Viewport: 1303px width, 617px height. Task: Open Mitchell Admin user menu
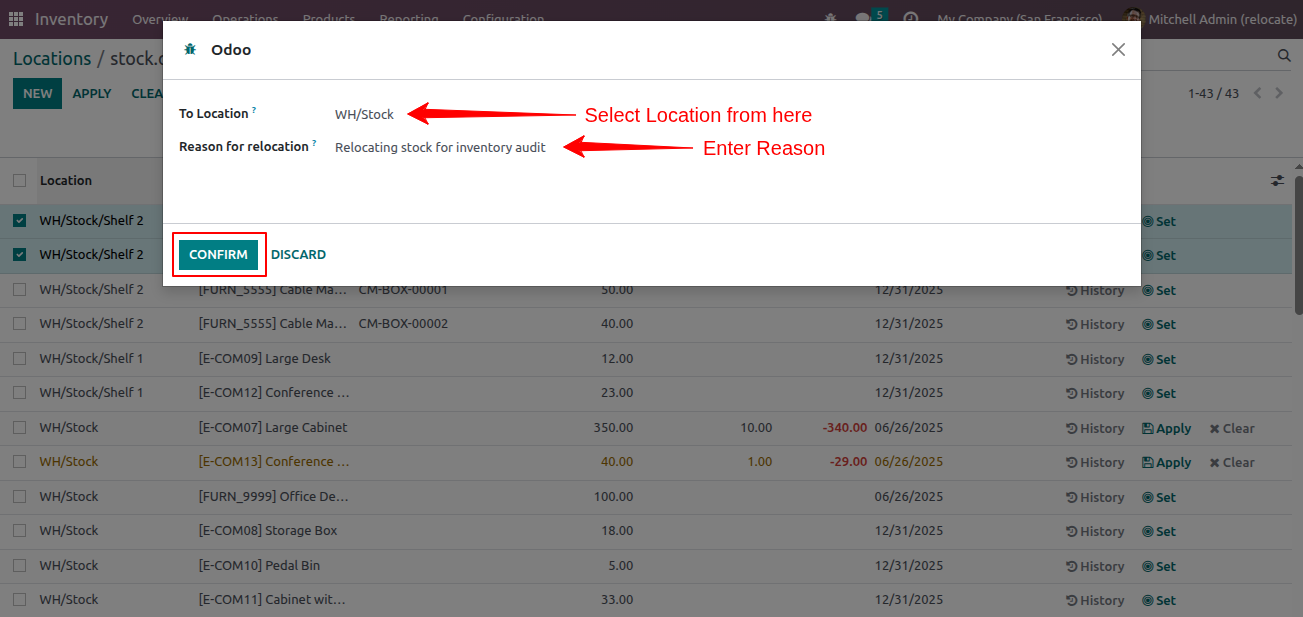(1209, 19)
